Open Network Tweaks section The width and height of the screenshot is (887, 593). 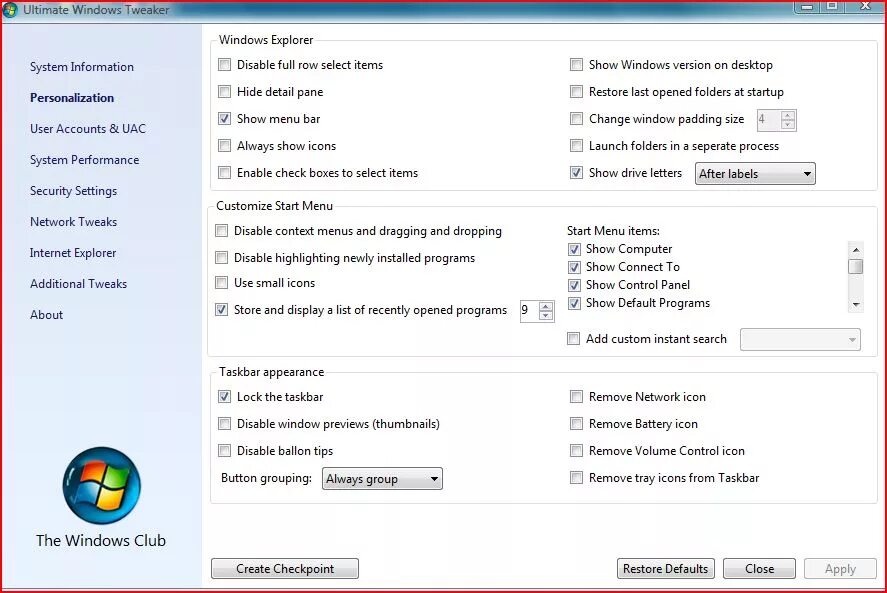pos(74,222)
